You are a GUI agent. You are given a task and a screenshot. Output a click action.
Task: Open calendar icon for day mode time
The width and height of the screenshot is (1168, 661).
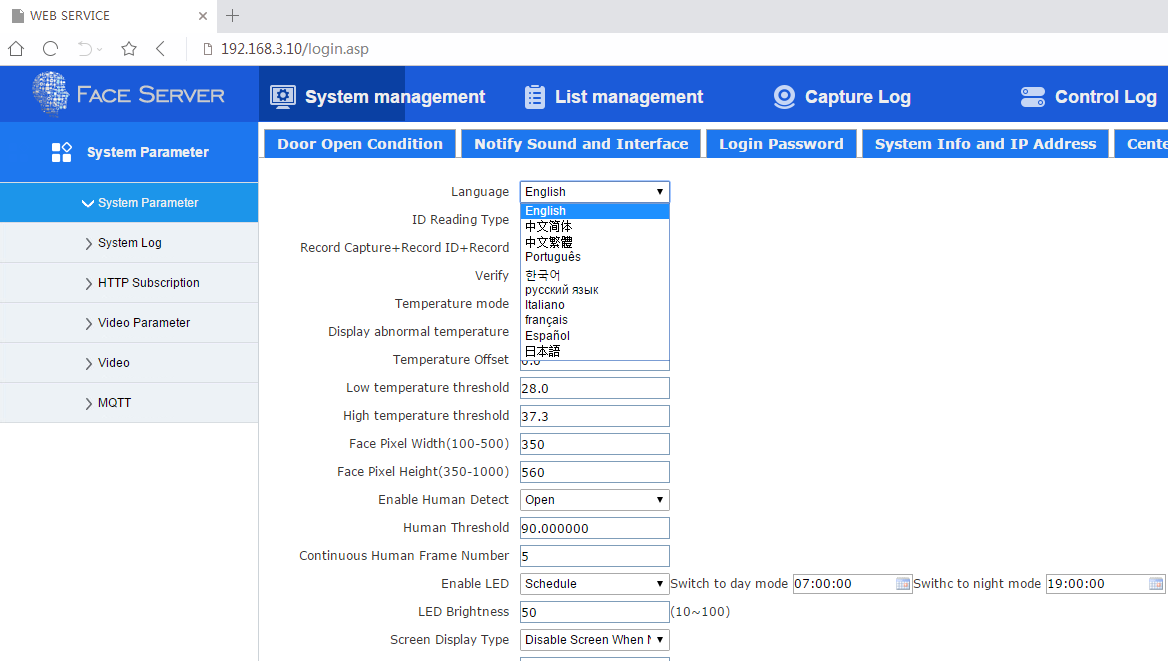click(903, 584)
